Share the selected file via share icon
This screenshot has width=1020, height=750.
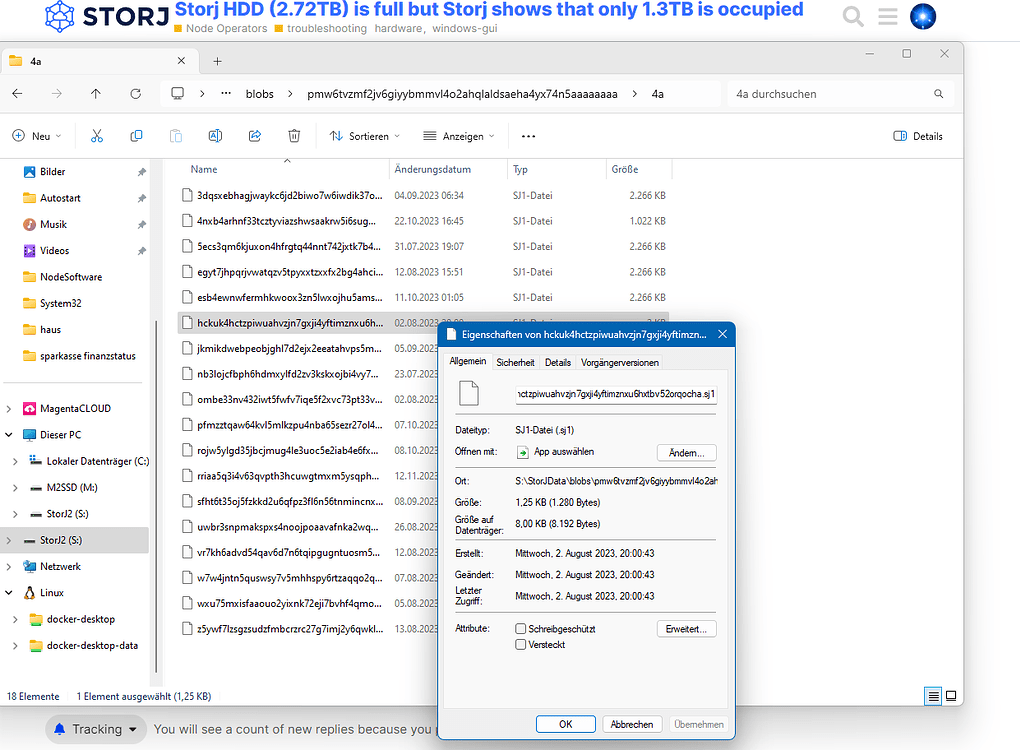(x=255, y=135)
